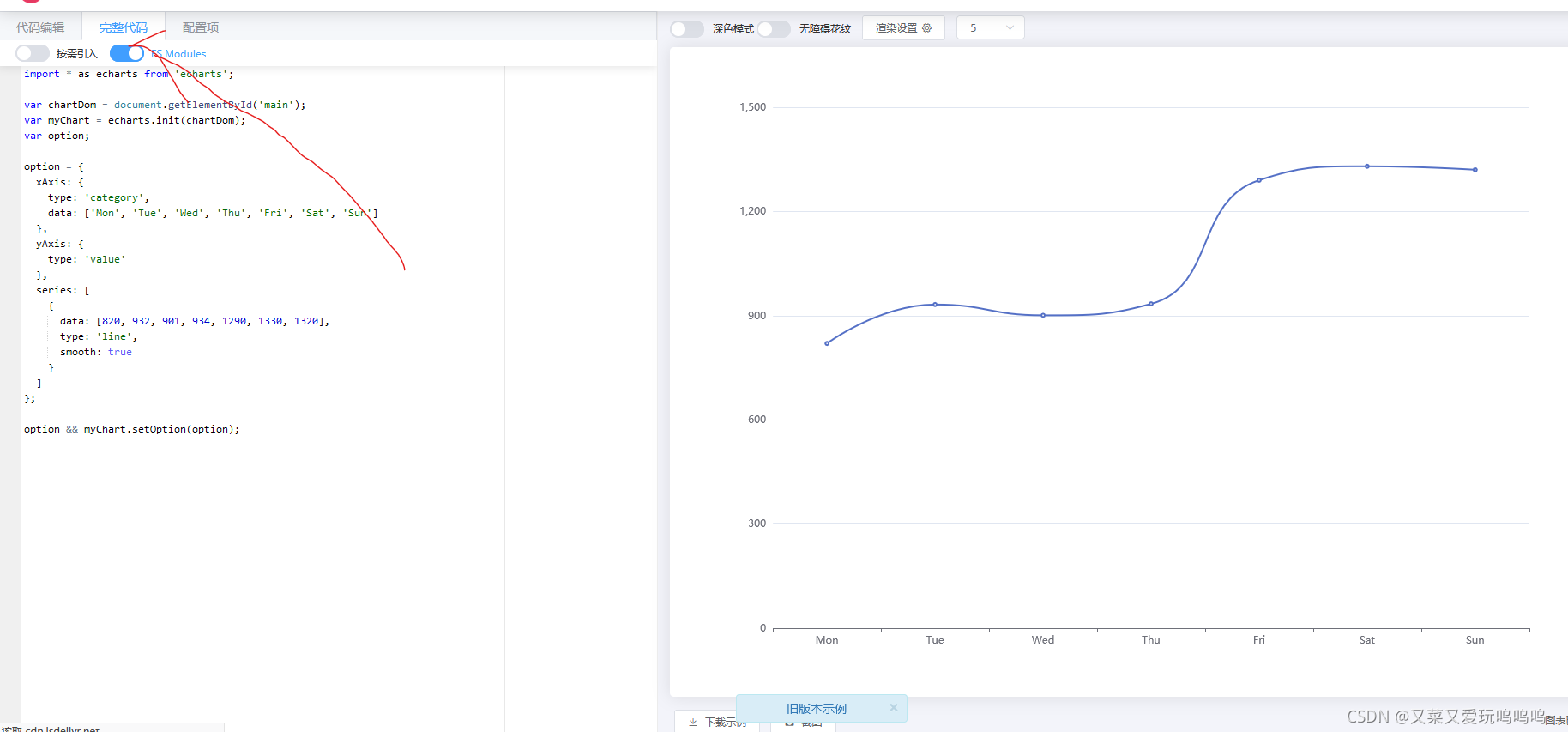Click the 'Mon' x-axis label
Image resolution: width=1568 pixels, height=732 pixels.
827,640
